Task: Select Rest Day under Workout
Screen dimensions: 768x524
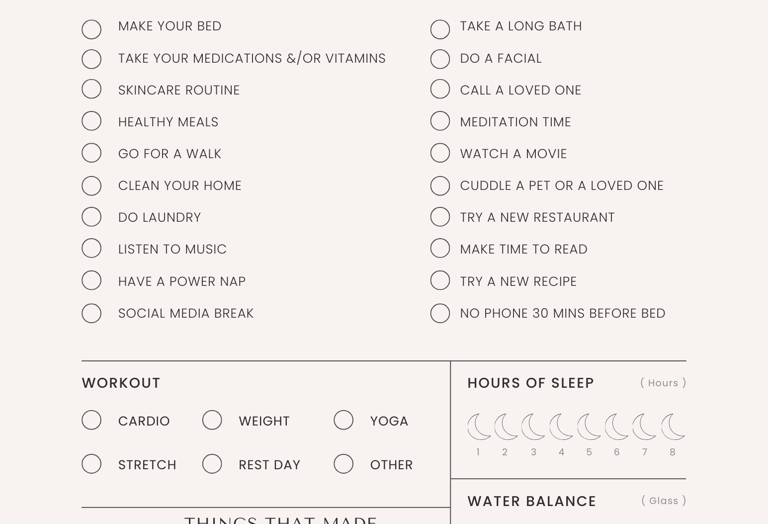Action: pos(212,464)
